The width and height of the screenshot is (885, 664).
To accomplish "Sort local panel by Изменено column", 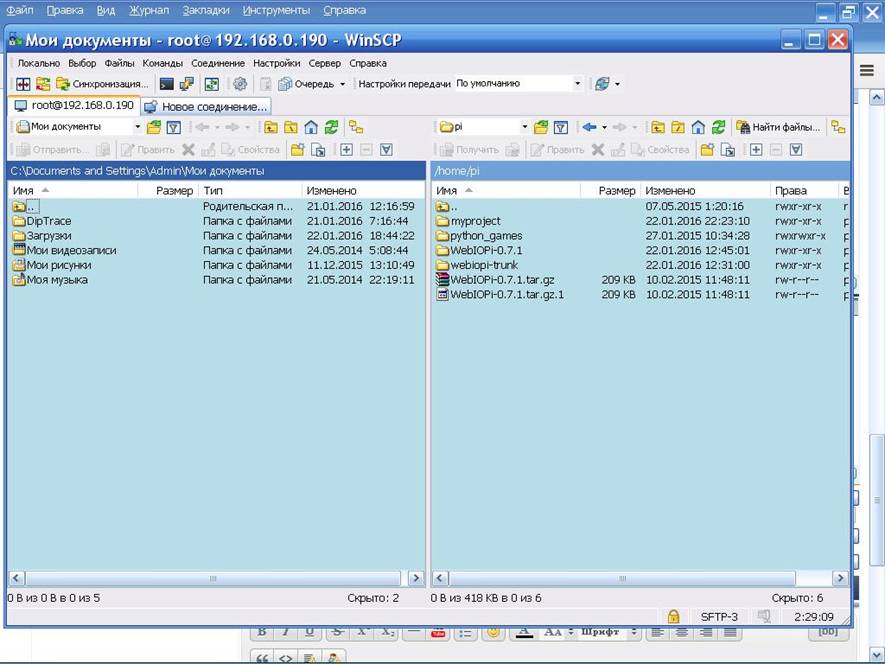I will point(363,191).
